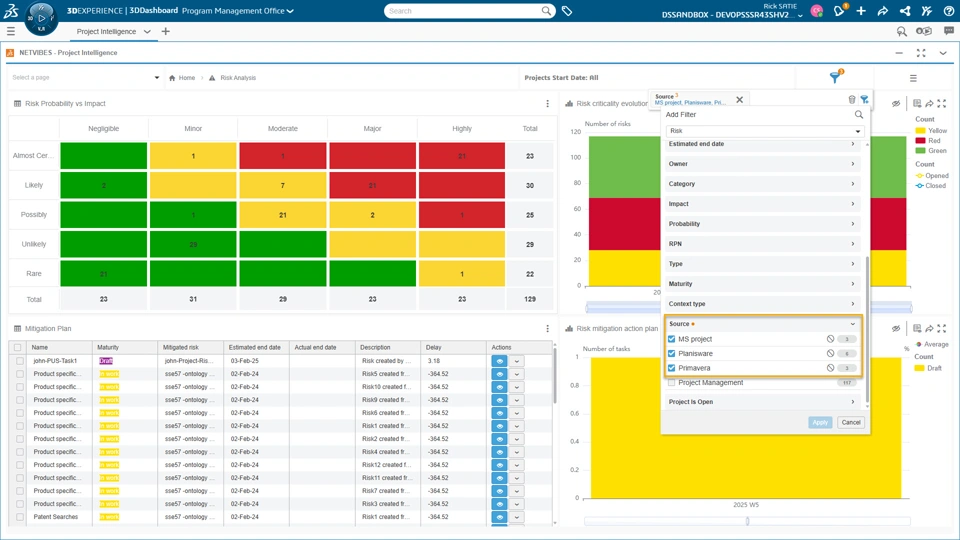Expand the Owner filter section
This screenshot has height=540, width=960.
762,164
